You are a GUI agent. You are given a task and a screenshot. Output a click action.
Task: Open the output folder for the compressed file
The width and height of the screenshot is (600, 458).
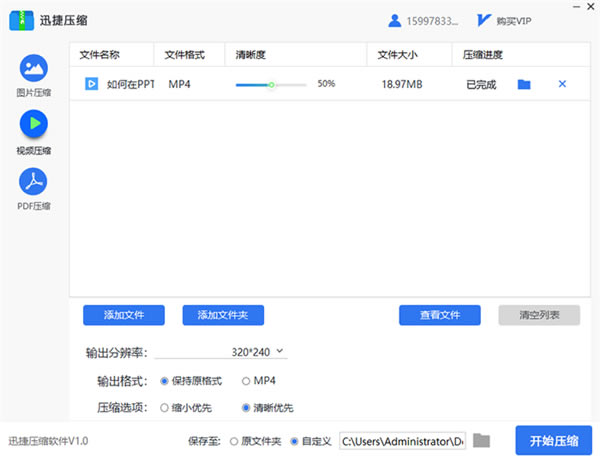(x=524, y=84)
